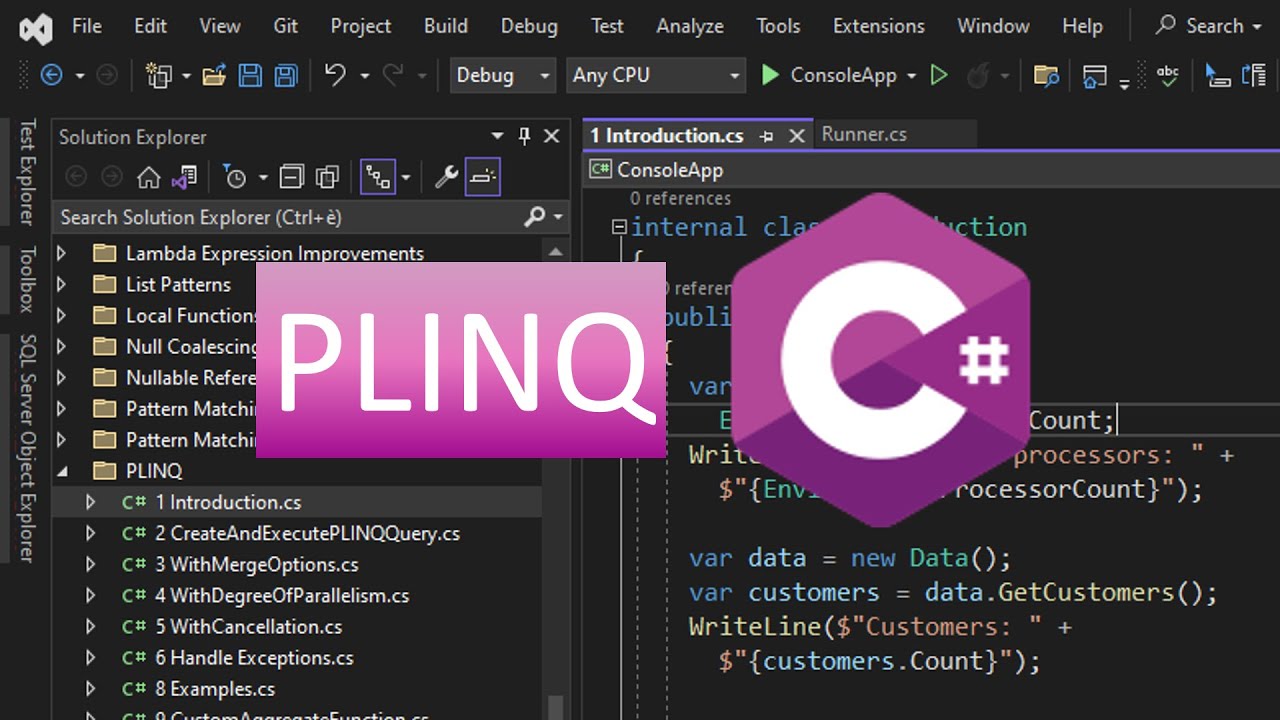1280x720 pixels.
Task: Click the Home icon in Solution Explorer
Action: pos(148,178)
